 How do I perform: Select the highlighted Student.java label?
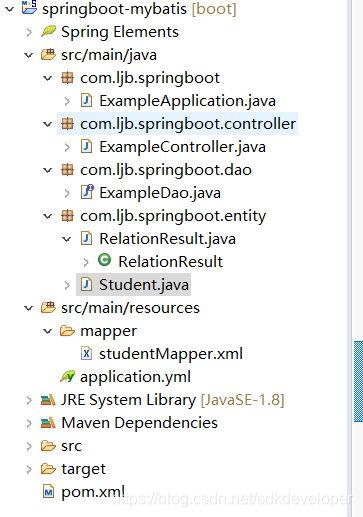click(x=144, y=285)
